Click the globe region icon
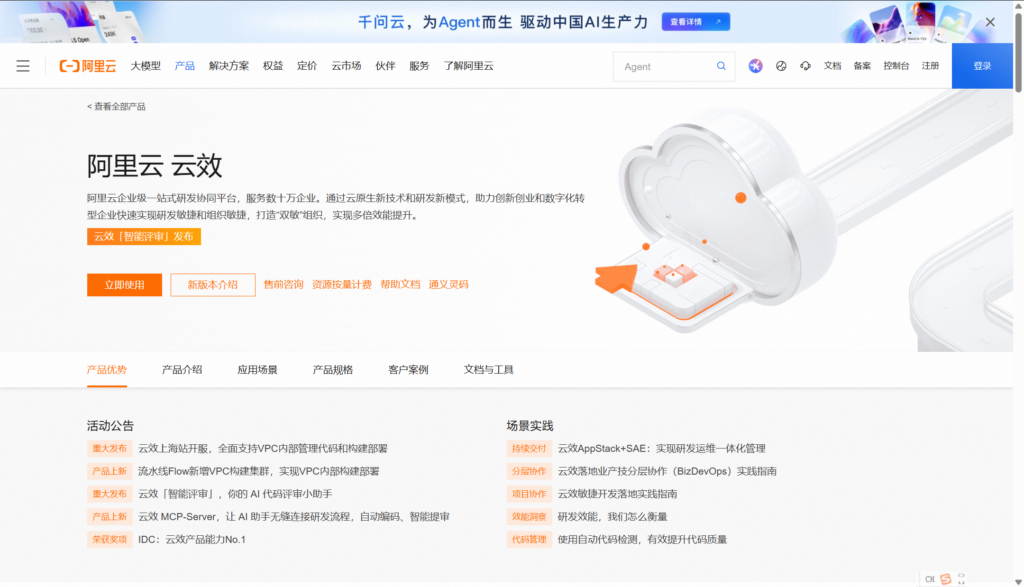 click(781, 66)
